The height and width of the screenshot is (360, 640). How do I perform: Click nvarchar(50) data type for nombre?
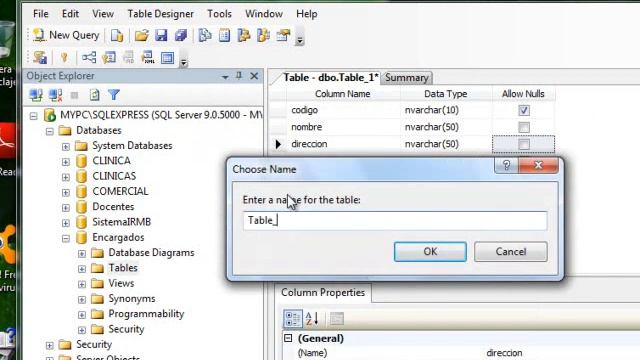pyautogui.click(x=446, y=127)
